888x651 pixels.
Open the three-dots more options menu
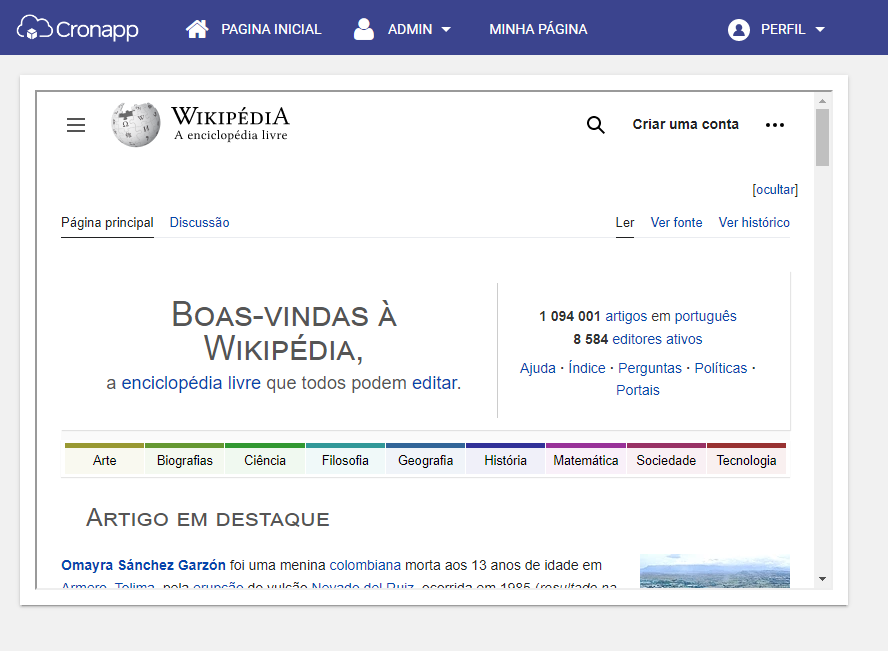point(775,125)
